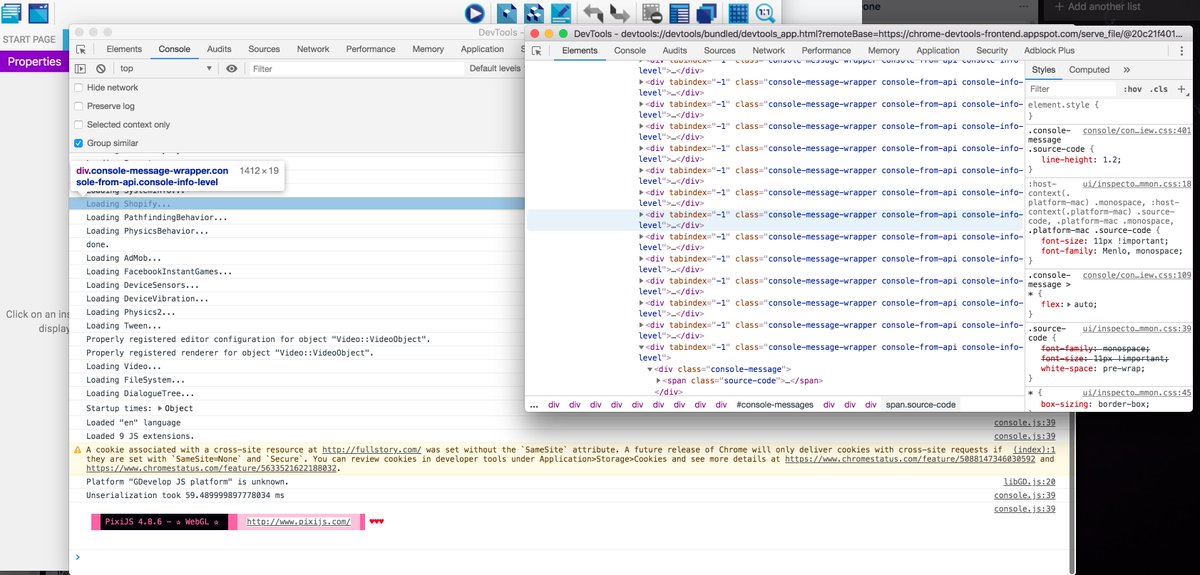Uncheck Group similar checkbox

[79, 143]
